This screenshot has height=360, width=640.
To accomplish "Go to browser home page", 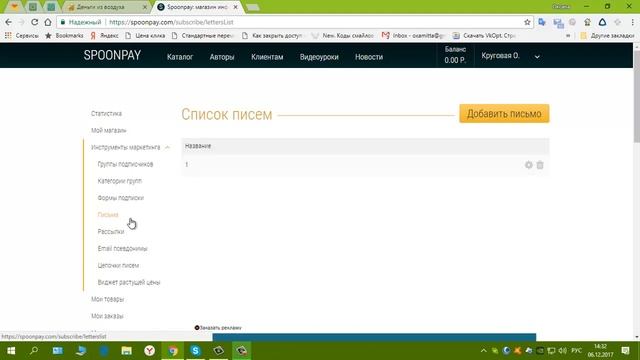I will tap(48, 22).
